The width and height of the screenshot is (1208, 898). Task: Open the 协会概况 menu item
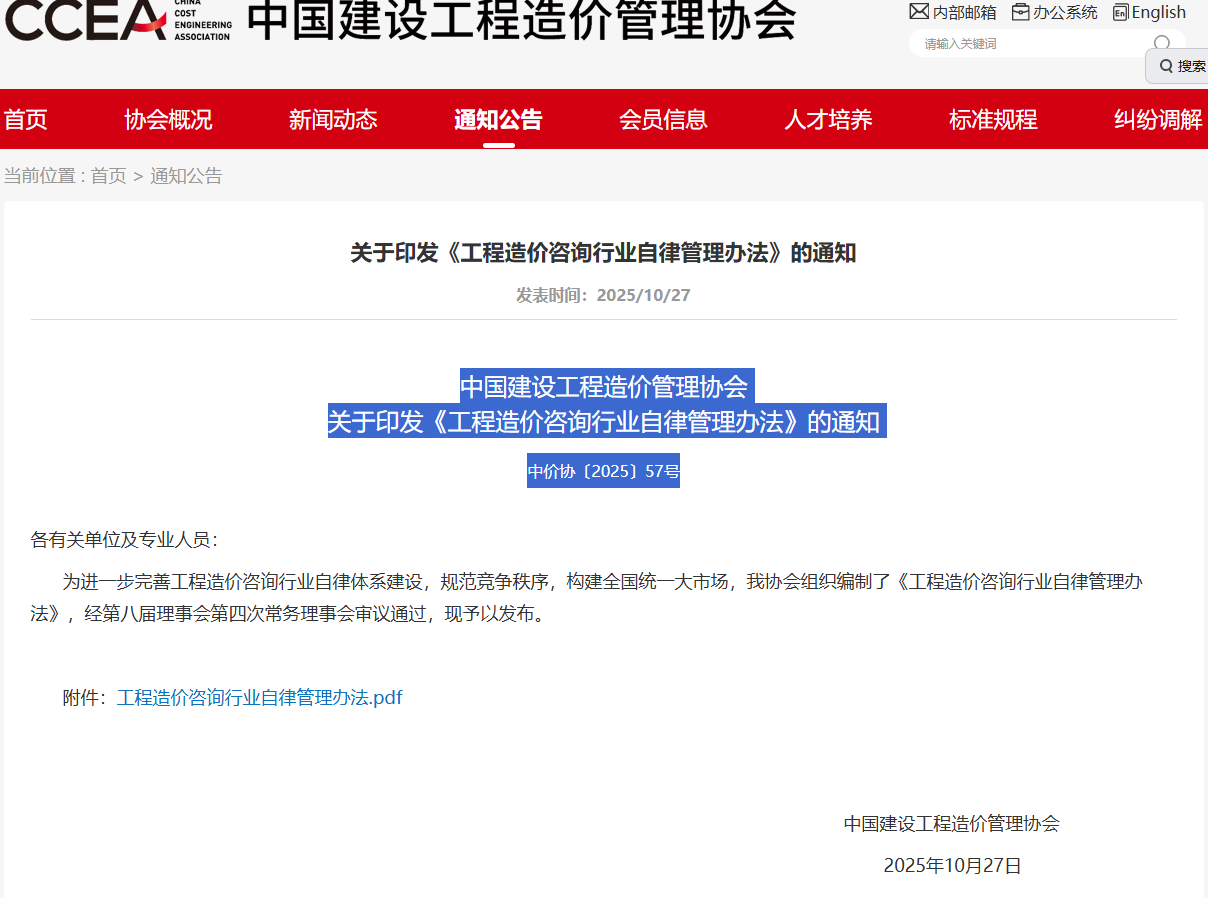[167, 119]
